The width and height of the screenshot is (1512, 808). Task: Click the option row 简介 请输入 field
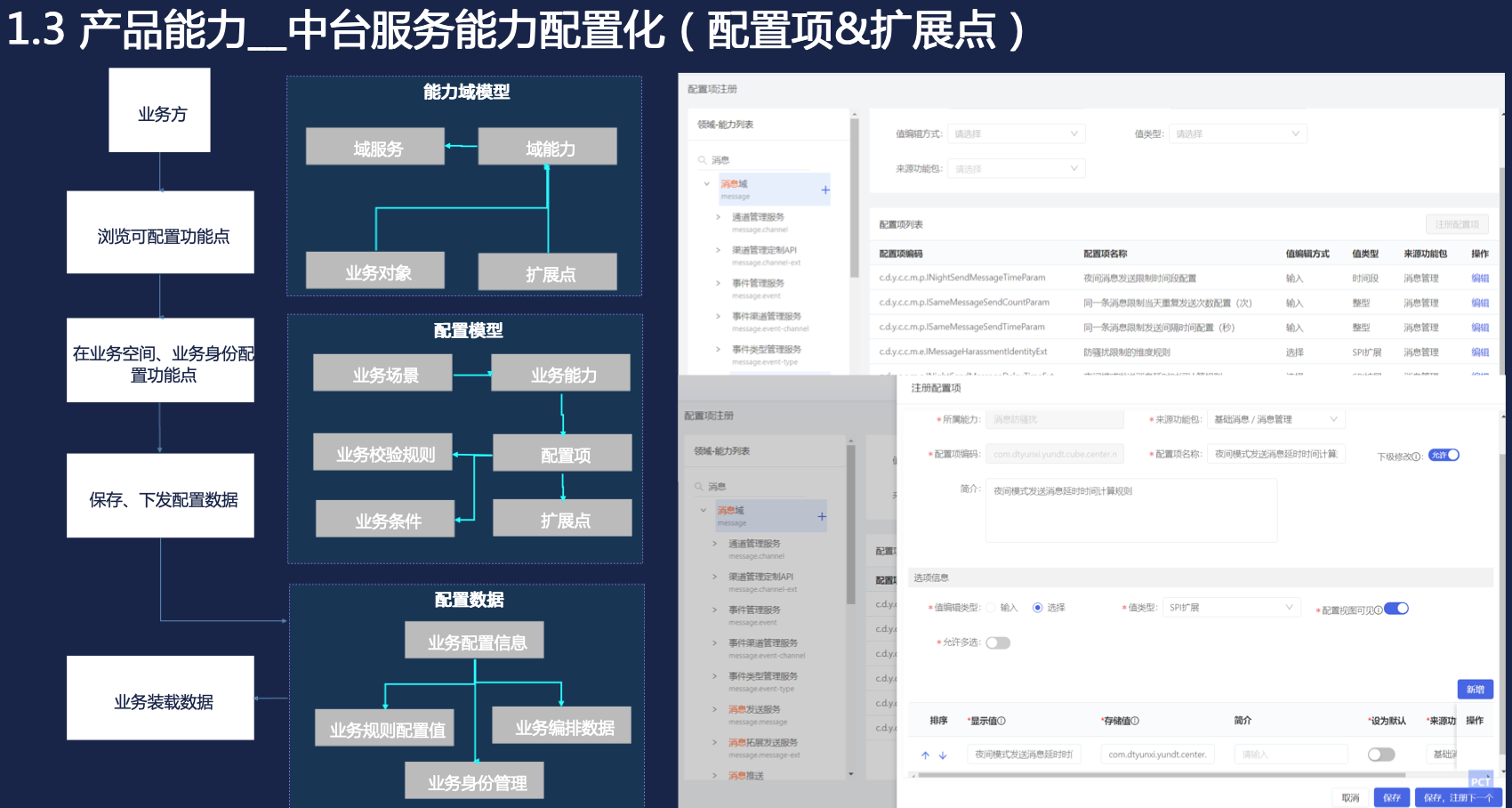click(x=1291, y=755)
